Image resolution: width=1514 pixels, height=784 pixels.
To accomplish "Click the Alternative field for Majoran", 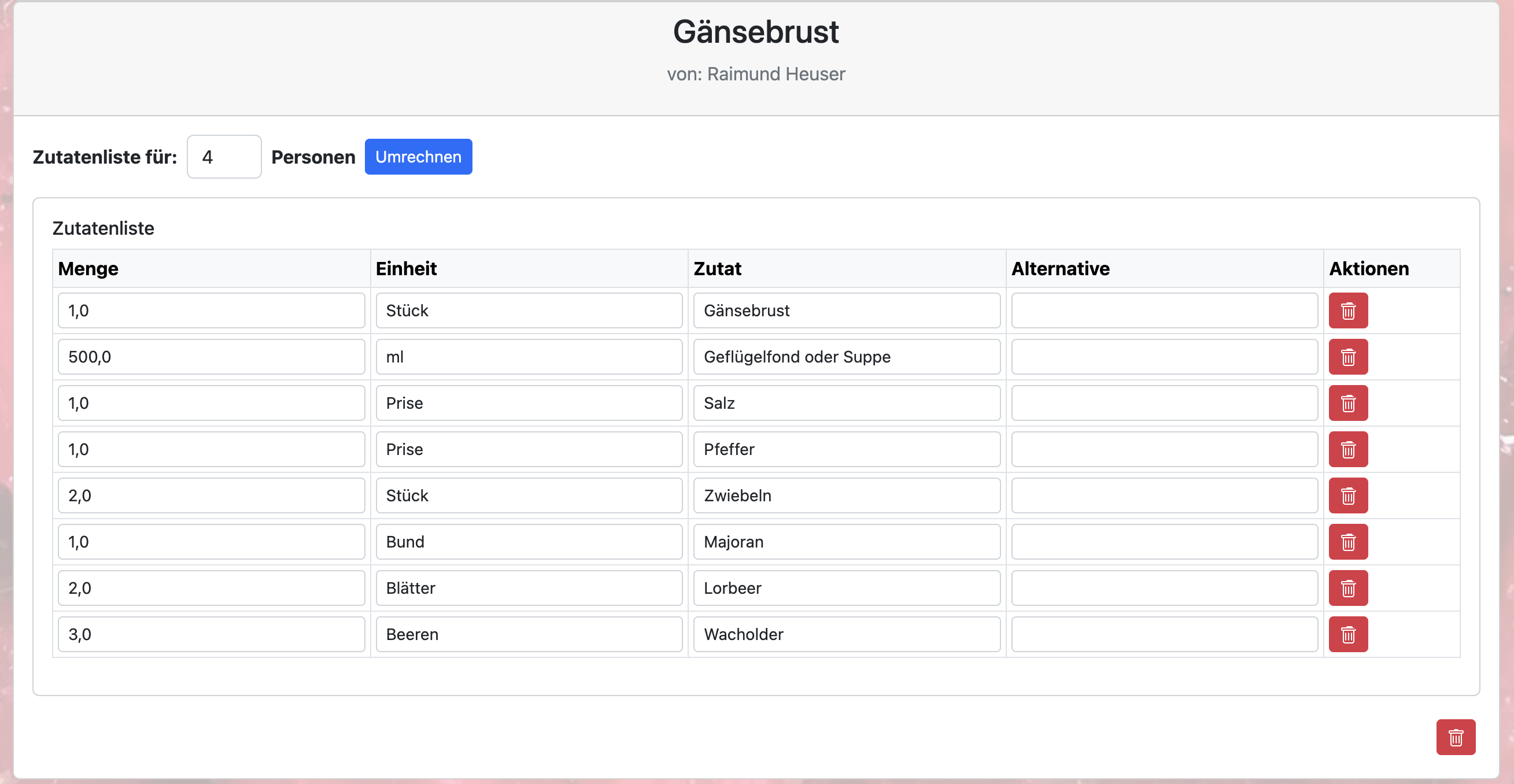I will tap(1164, 542).
